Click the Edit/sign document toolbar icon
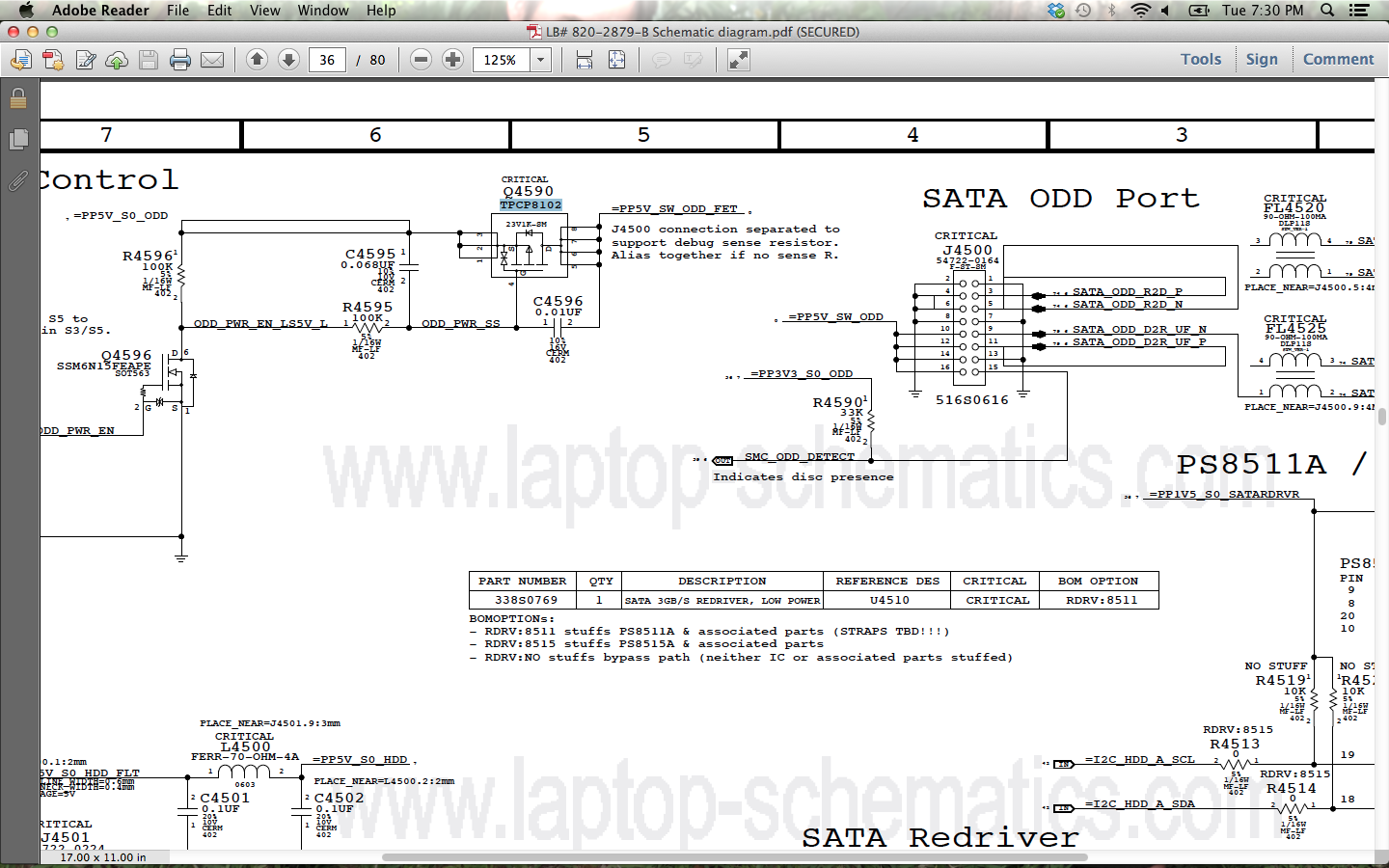1389x868 pixels. 86,60
